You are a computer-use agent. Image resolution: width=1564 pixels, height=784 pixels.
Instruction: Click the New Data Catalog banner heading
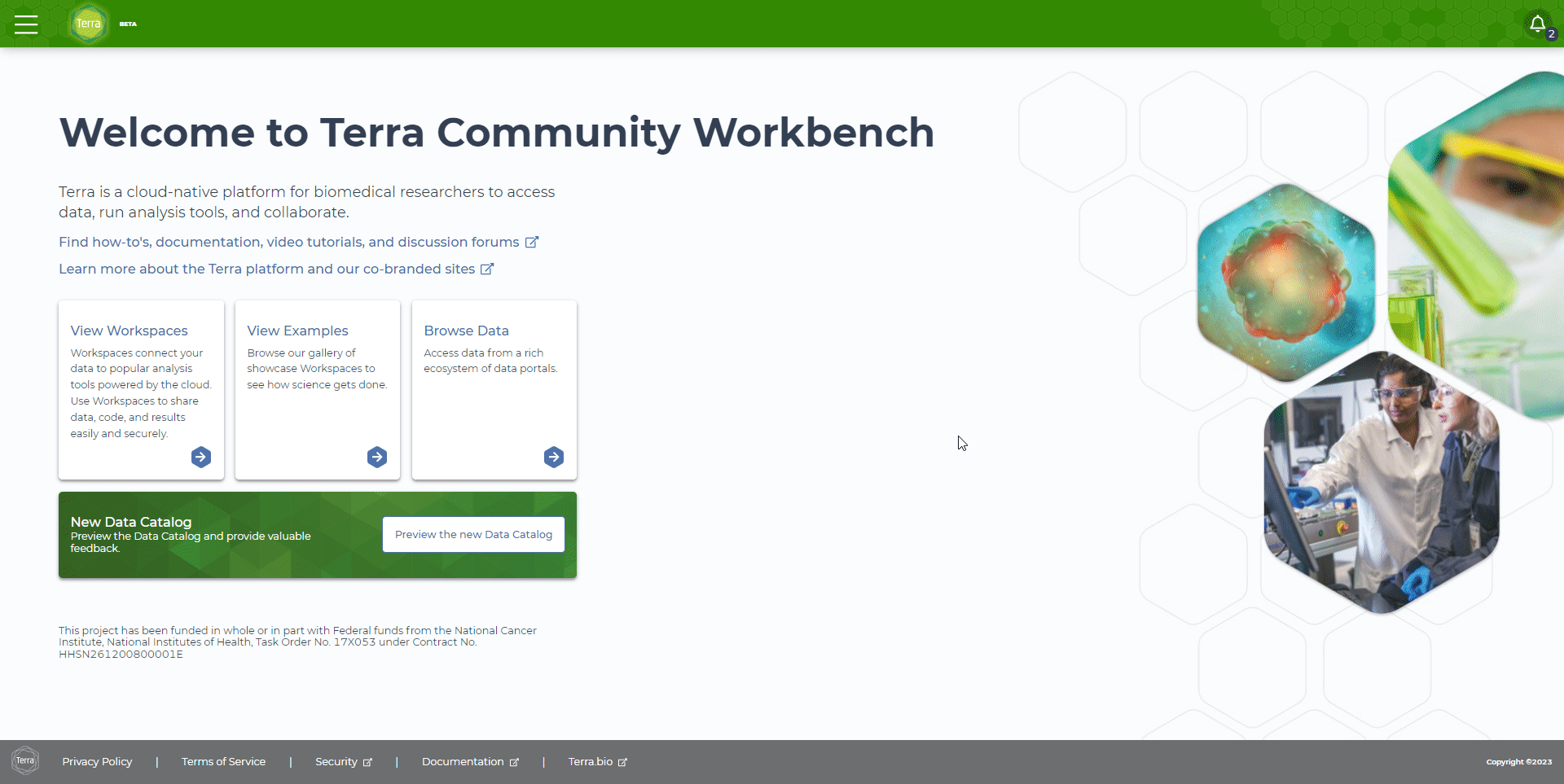point(131,522)
